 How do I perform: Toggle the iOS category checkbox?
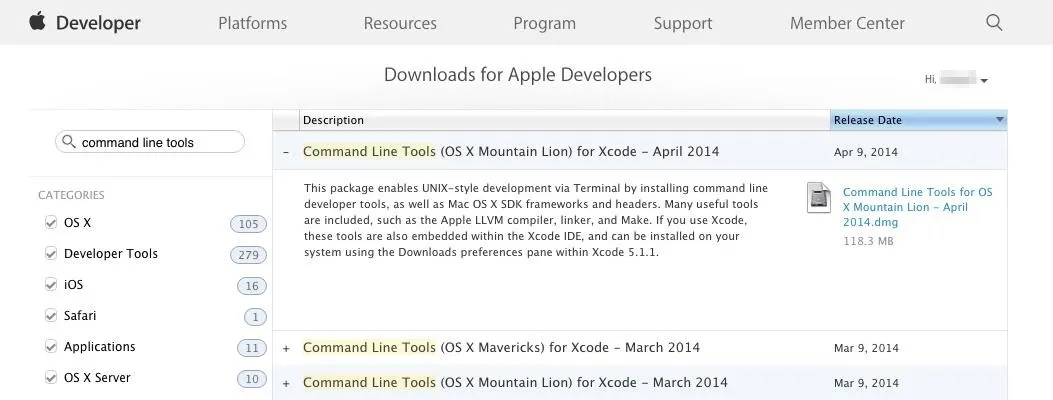[51, 285]
